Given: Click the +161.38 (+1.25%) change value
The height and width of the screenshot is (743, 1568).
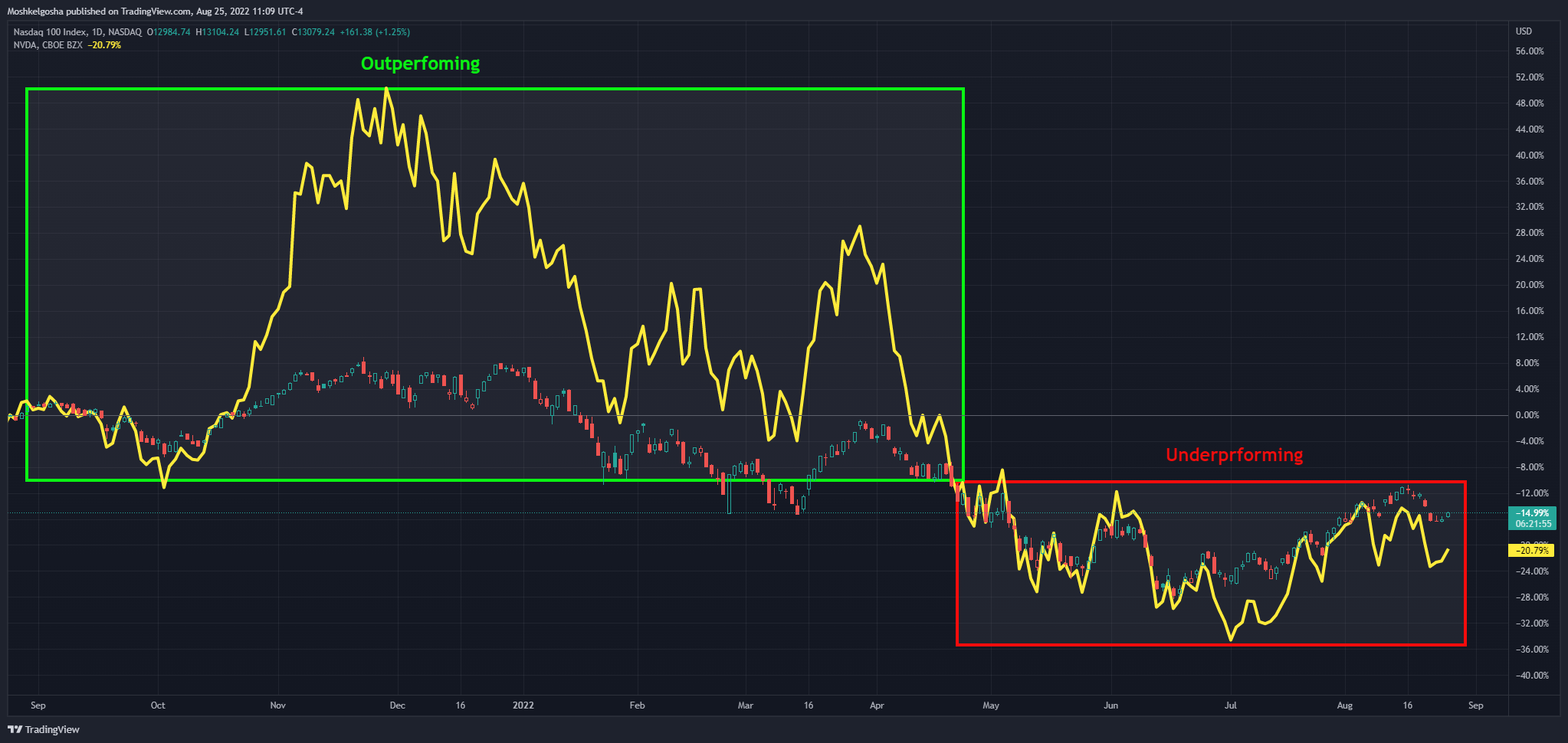Looking at the screenshot, I should [x=375, y=32].
